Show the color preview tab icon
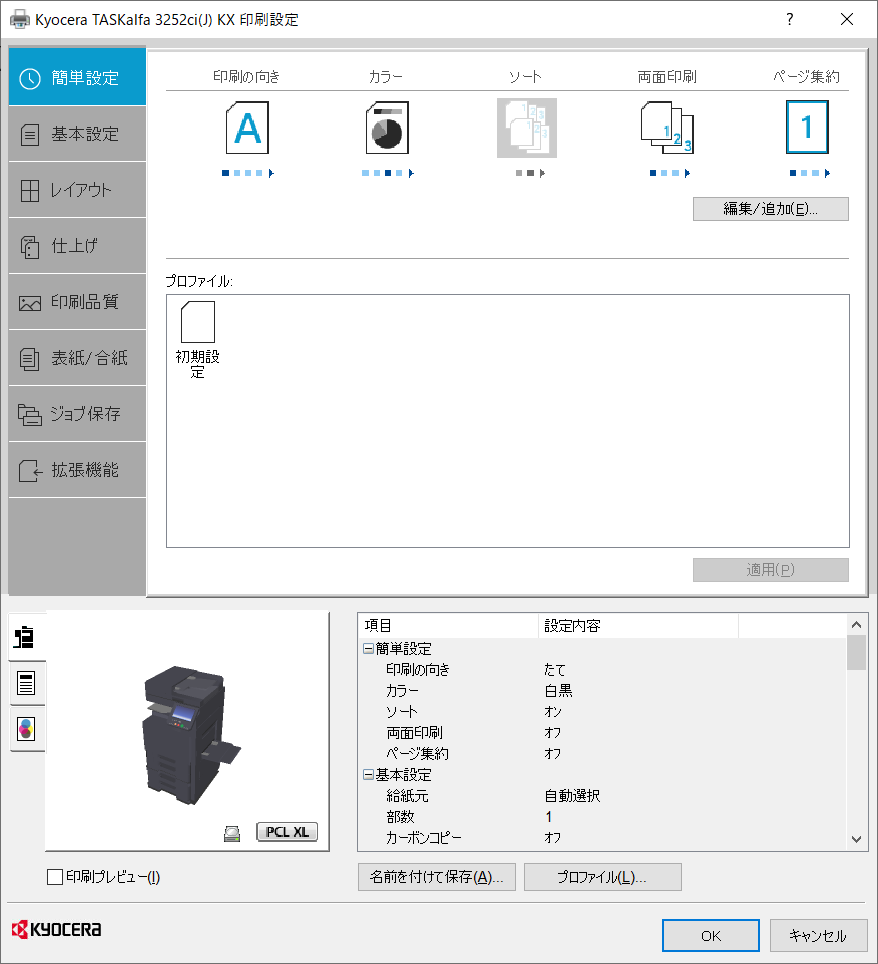Screen dimensions: 878x964 [x=26, y=729]
